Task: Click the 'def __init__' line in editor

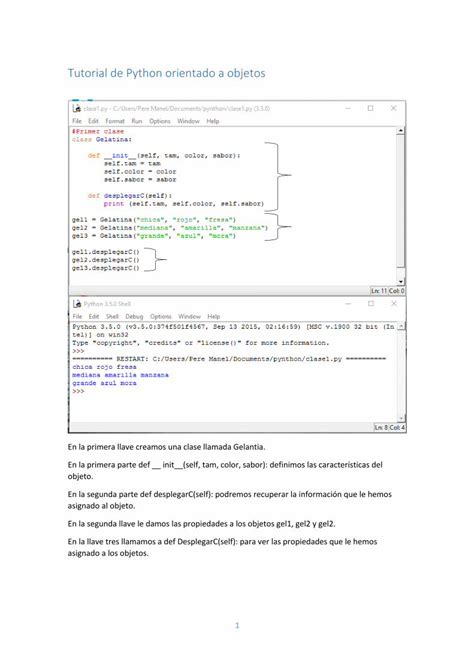Action: (x=164, y=156)
